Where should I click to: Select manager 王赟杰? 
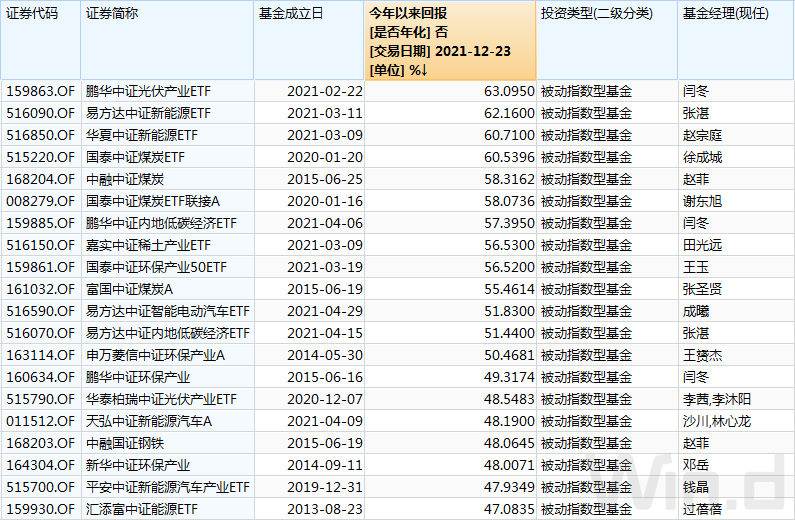click(702, 355)
